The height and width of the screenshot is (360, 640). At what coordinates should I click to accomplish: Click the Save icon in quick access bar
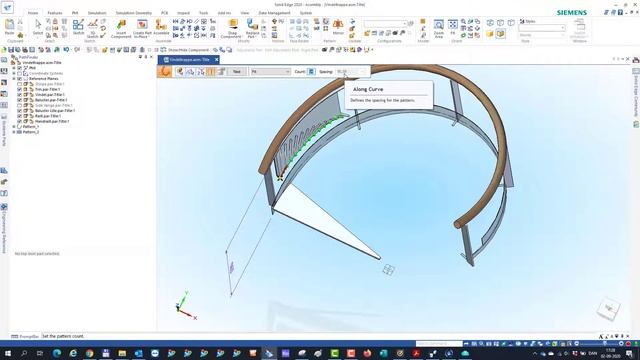(x=11, y=50)
